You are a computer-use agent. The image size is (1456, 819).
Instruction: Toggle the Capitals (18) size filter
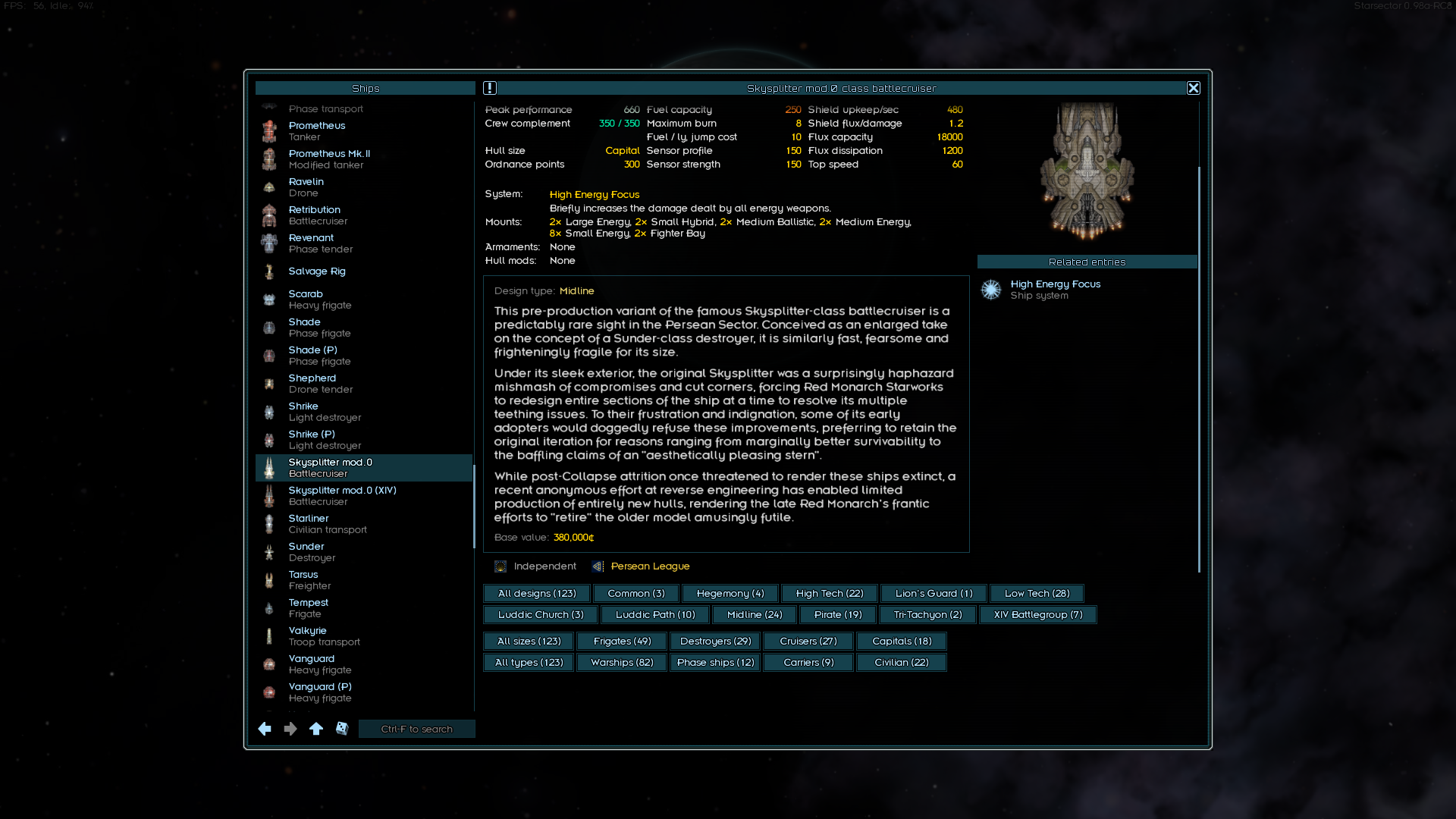(x=901, y=641)
